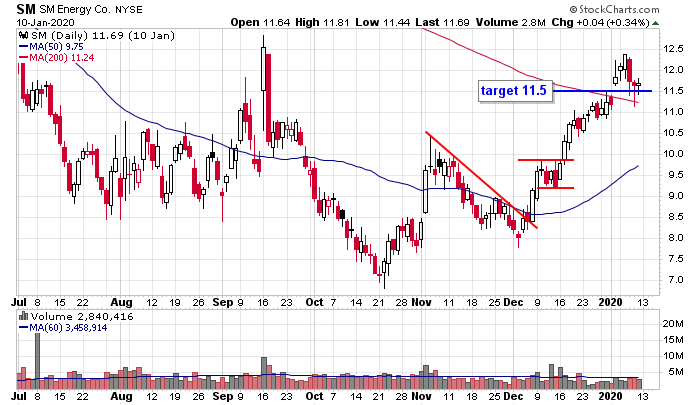
Task: Click the 20M volume axis label
Action: 672,324
